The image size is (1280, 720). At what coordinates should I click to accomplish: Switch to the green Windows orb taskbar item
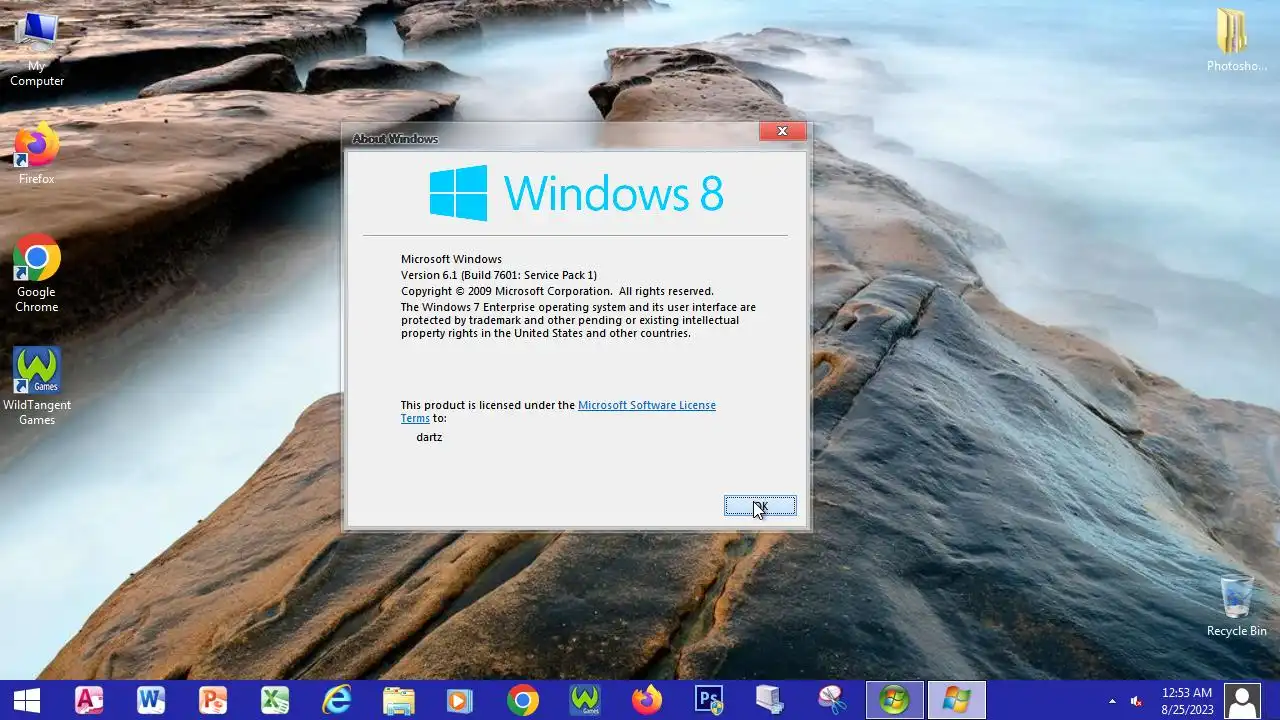pyautogui.click(x=894, y=700)
